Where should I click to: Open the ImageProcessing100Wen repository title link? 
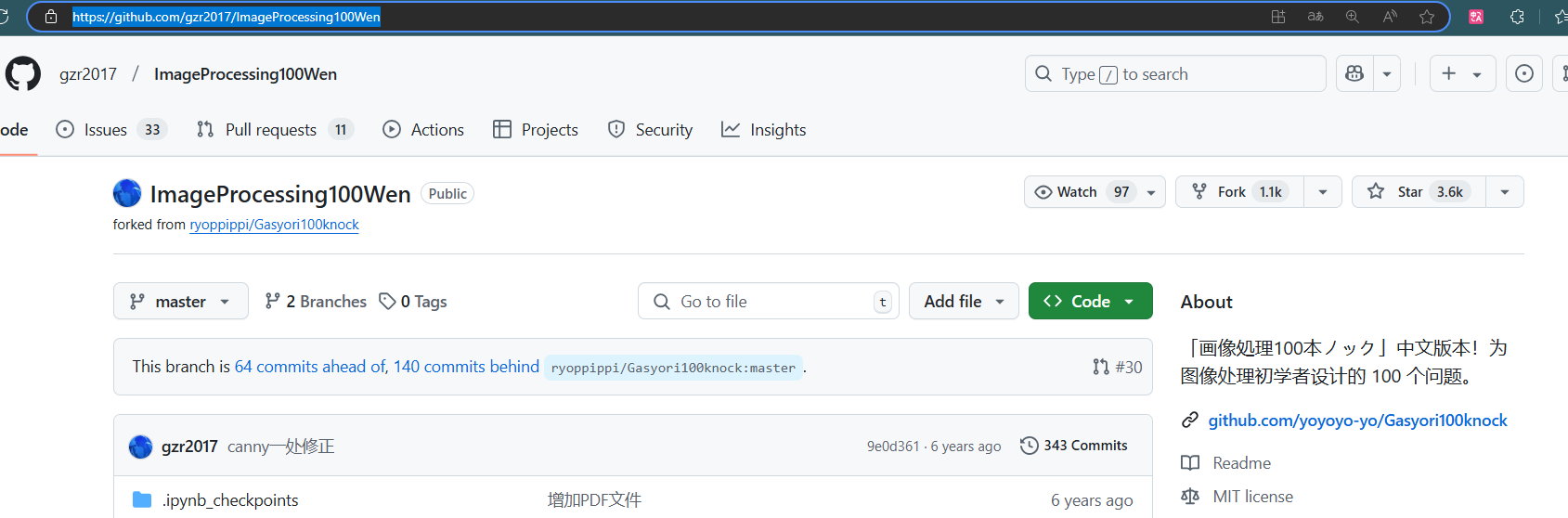pyautogui.click(x=280, y=194)
